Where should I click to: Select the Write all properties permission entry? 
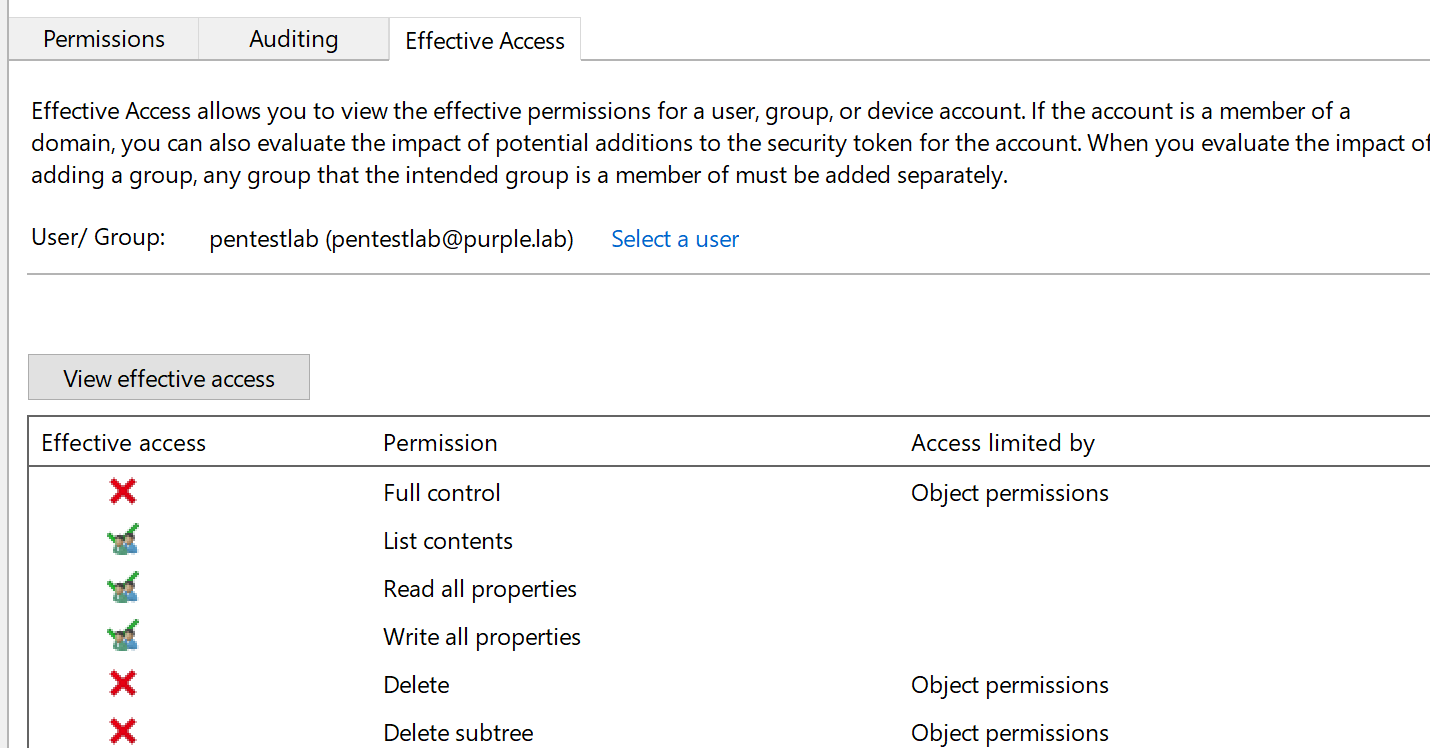pos(482,637)
